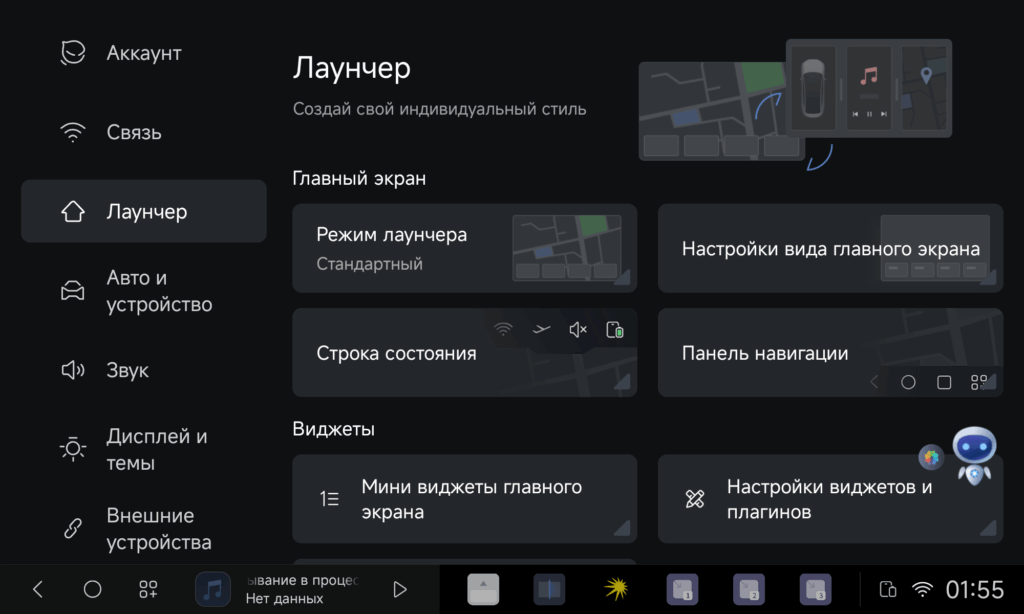Open Режим лаунчера card
Viewport: 1024px width, 614px height.
point(464,248)
